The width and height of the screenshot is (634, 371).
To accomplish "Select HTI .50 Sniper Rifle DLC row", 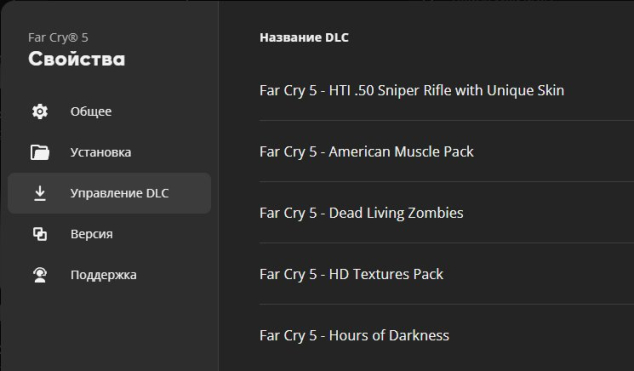I will pos(446,90).
